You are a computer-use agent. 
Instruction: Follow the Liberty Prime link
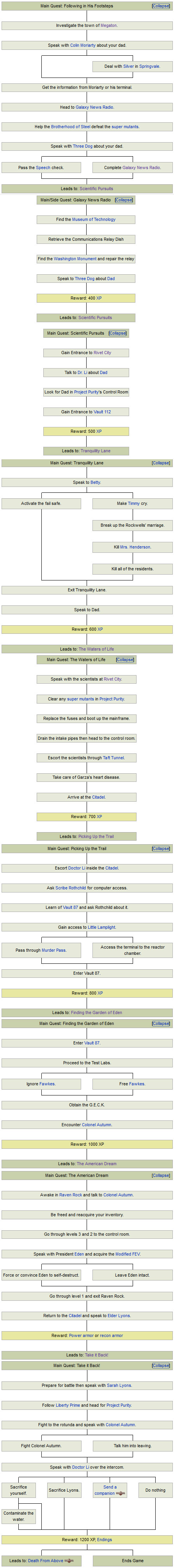tap(68, 1405)
